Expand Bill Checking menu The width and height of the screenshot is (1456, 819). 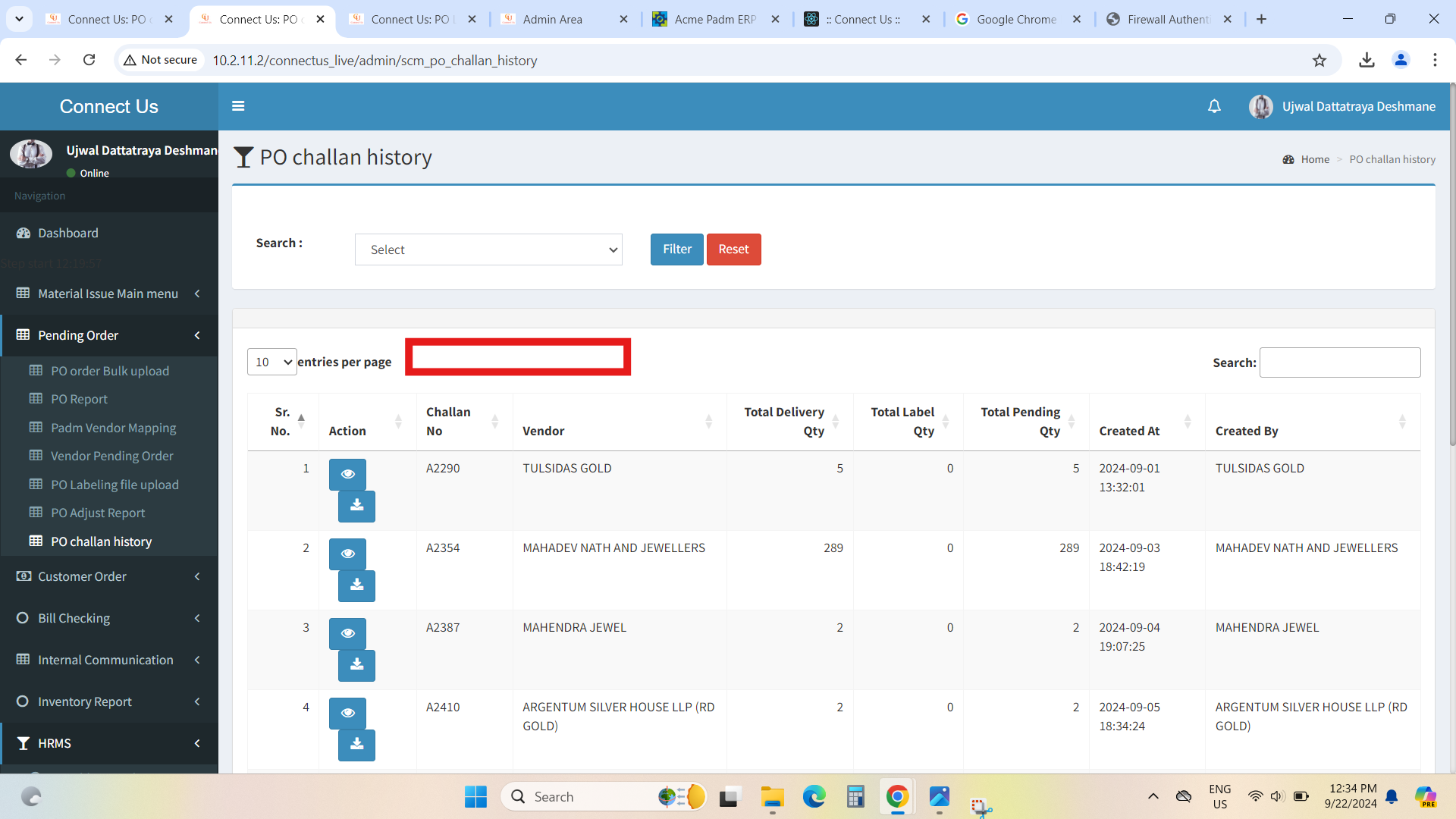click(108, 618)
